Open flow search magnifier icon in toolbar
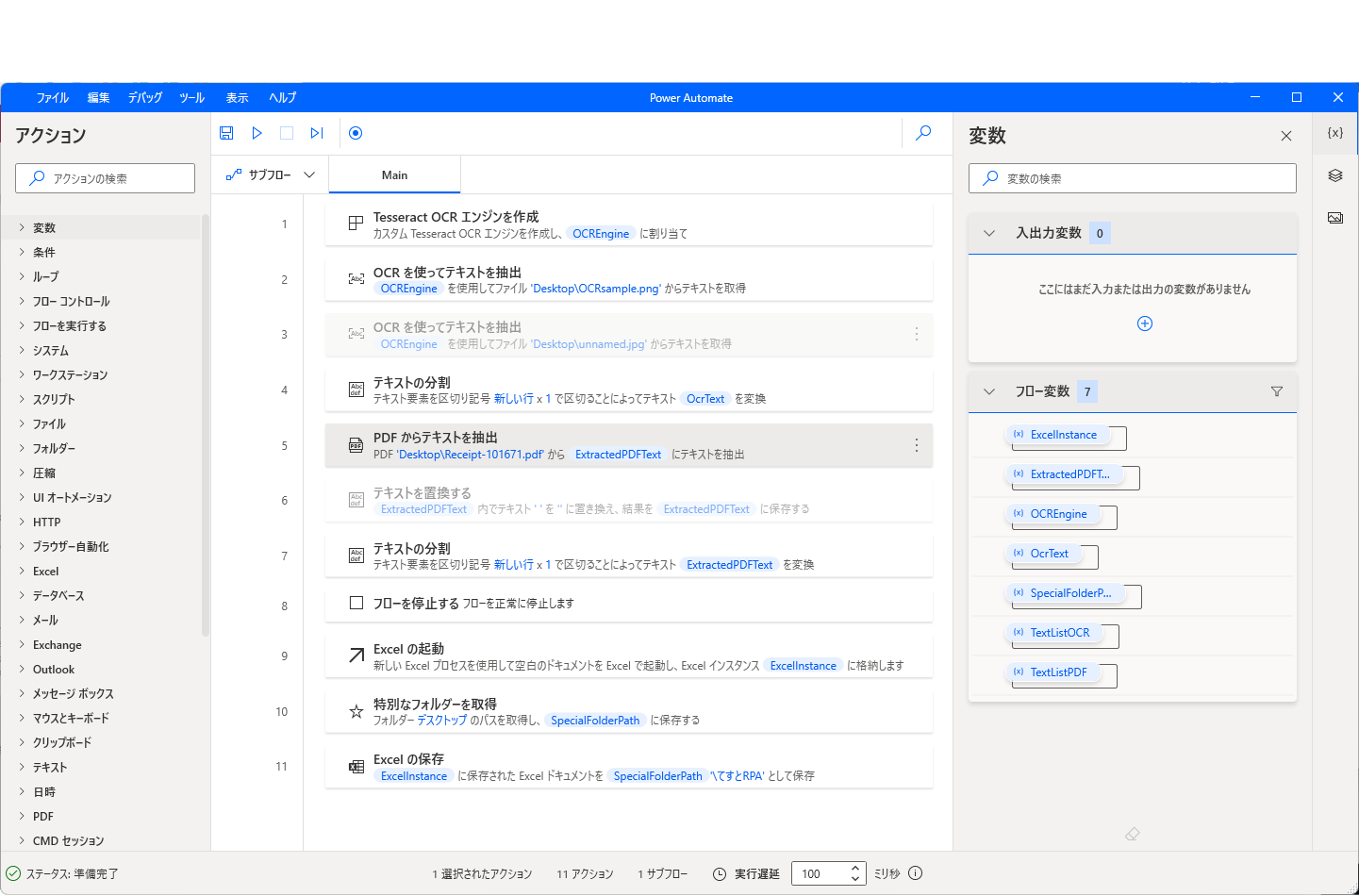The width and height of the screenshot is (1359, 896). (x=923, y=133)
